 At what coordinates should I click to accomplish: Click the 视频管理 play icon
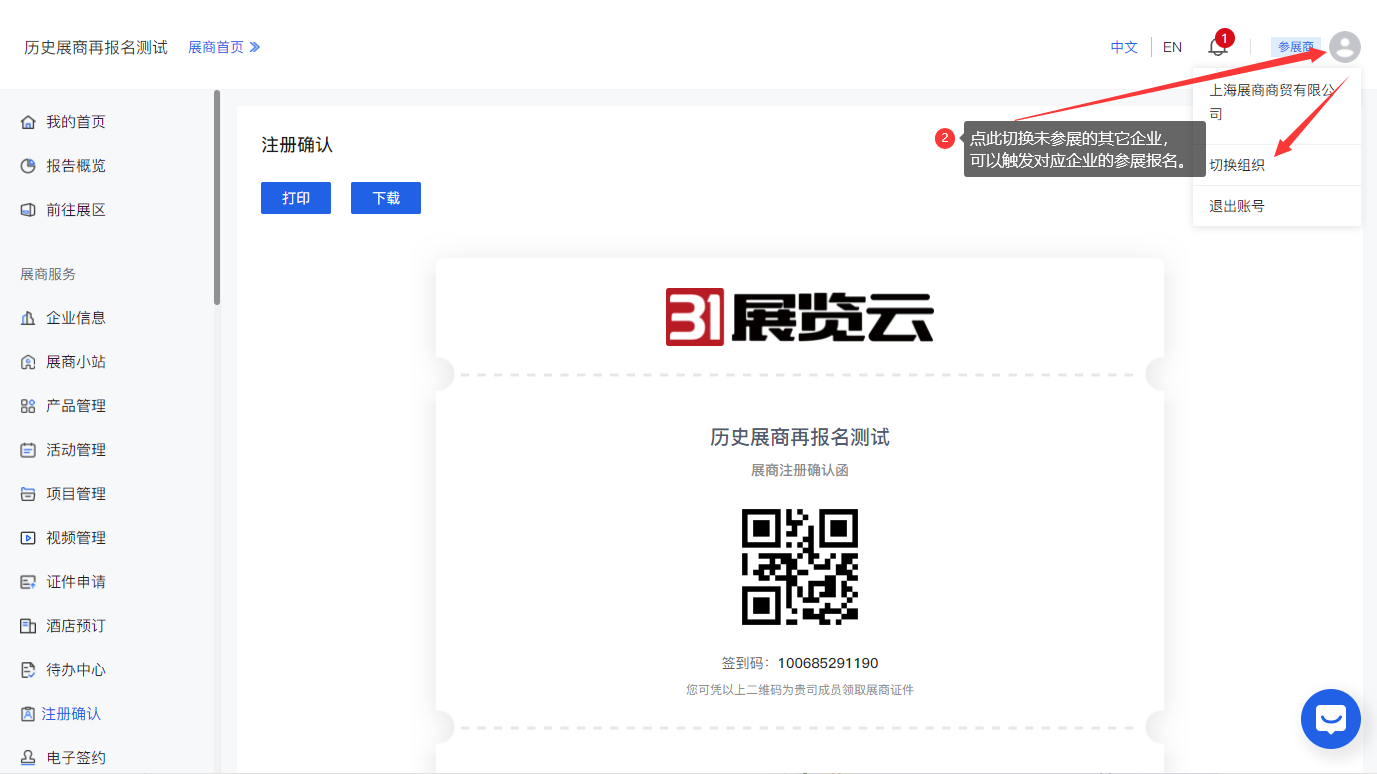(28, 538)
